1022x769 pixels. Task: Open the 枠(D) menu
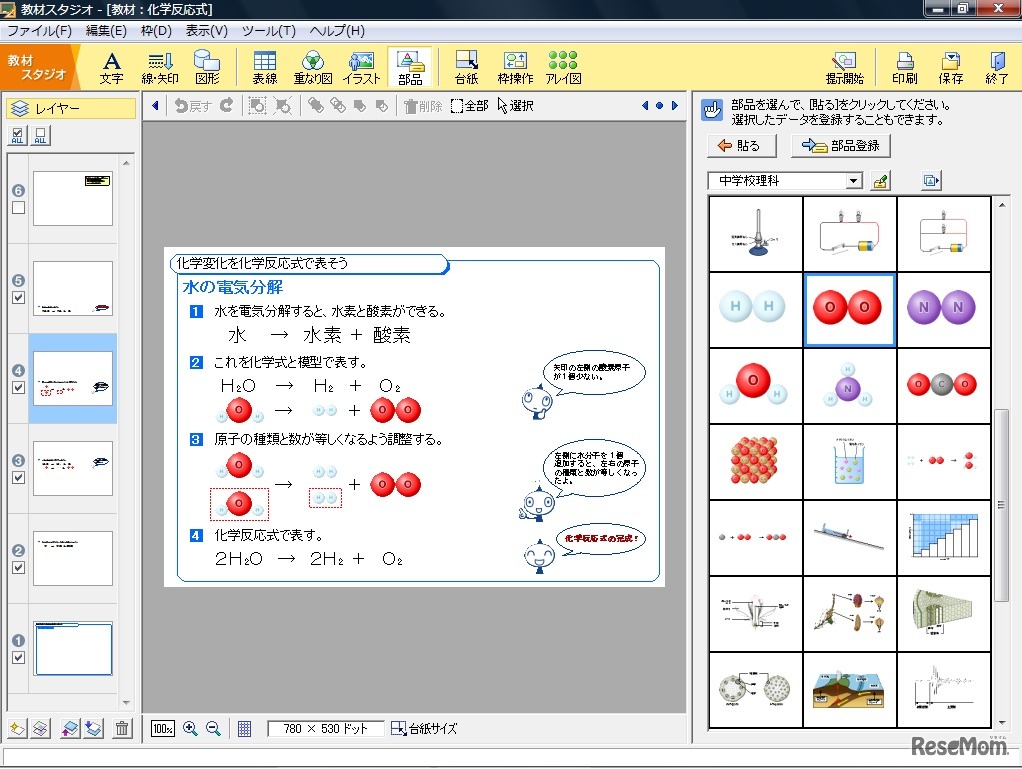[156, 31]
